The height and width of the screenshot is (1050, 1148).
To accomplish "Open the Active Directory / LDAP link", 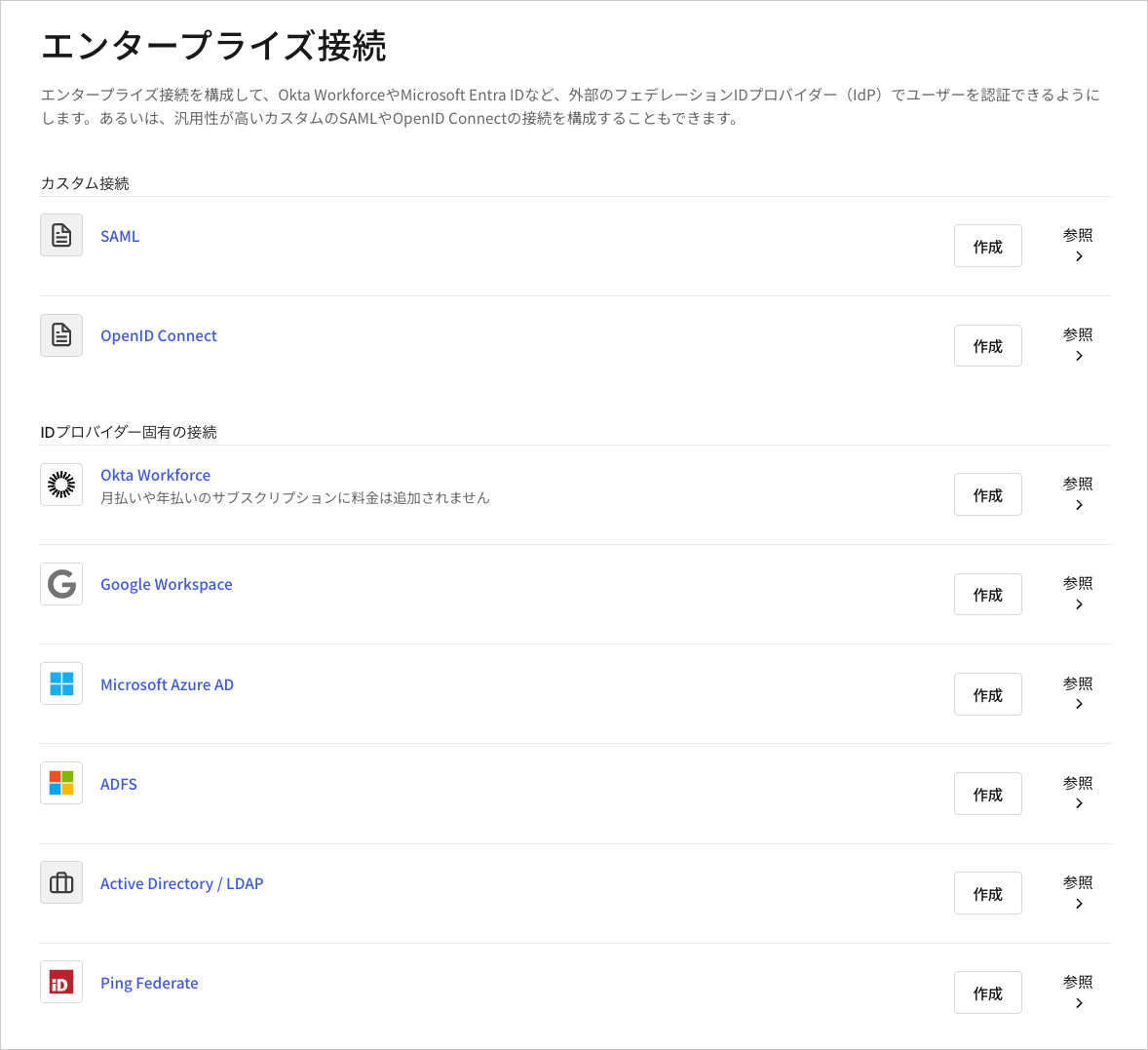I will coord(181,882).
